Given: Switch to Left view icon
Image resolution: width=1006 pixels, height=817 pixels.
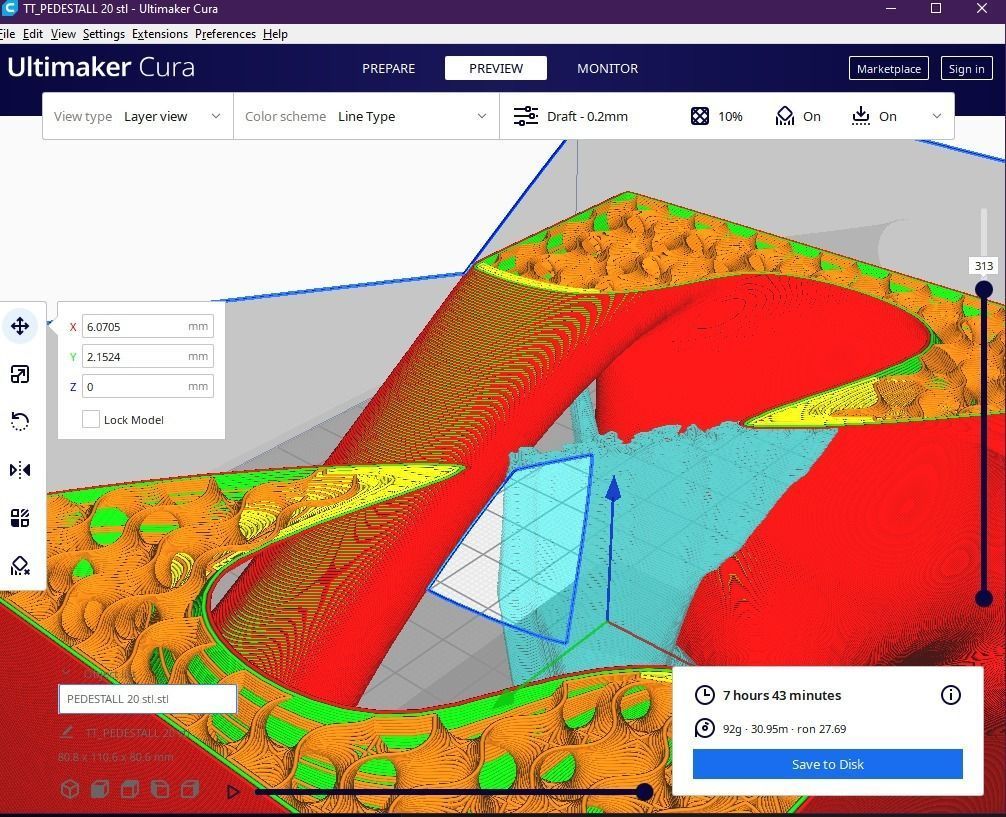Looking at the screenshot, I should 160,789.
